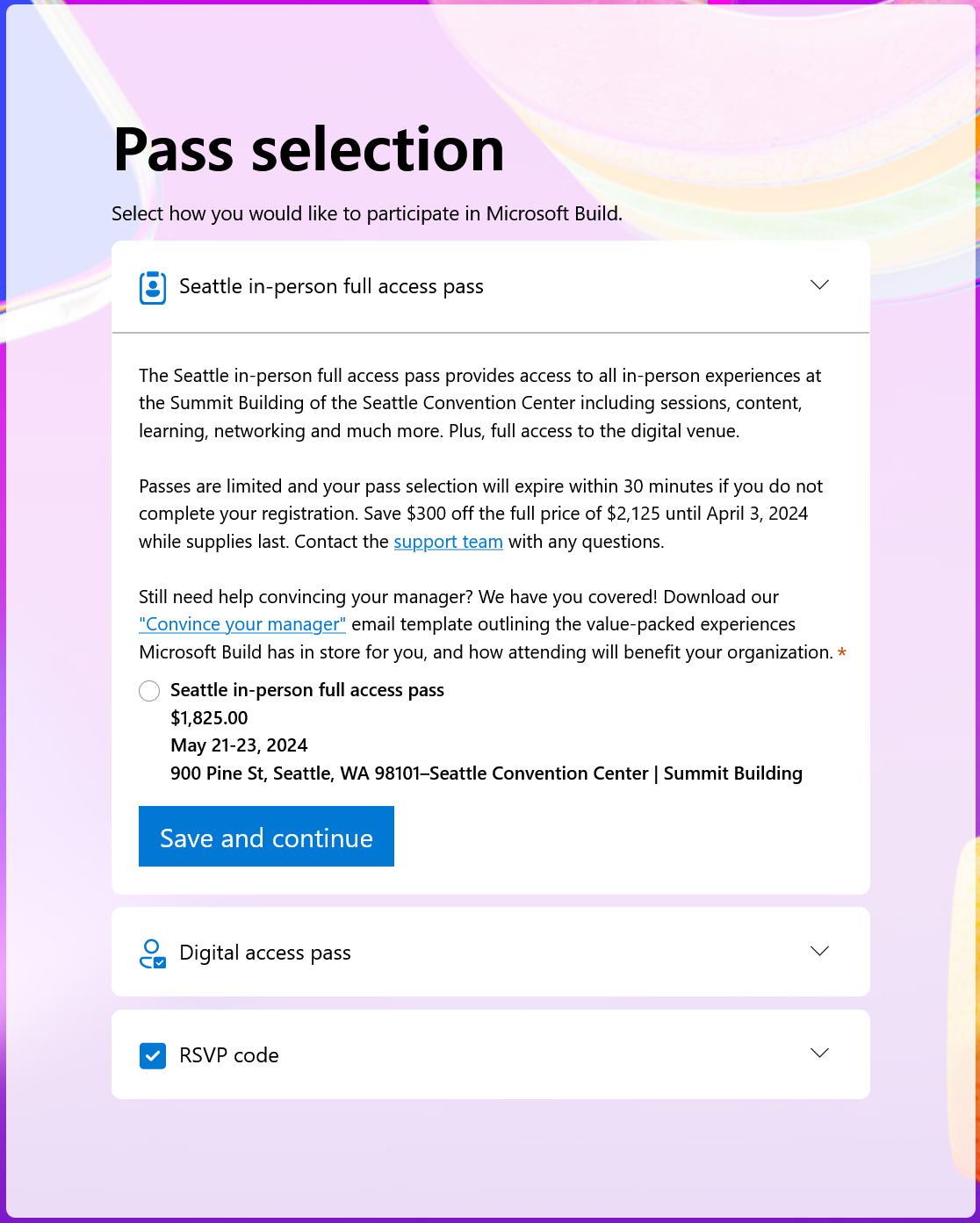Image resolution: width=980 pixels, height=1223 pixels.
Task: Click the $1,825.00 price text
Action: coord(209,718)
